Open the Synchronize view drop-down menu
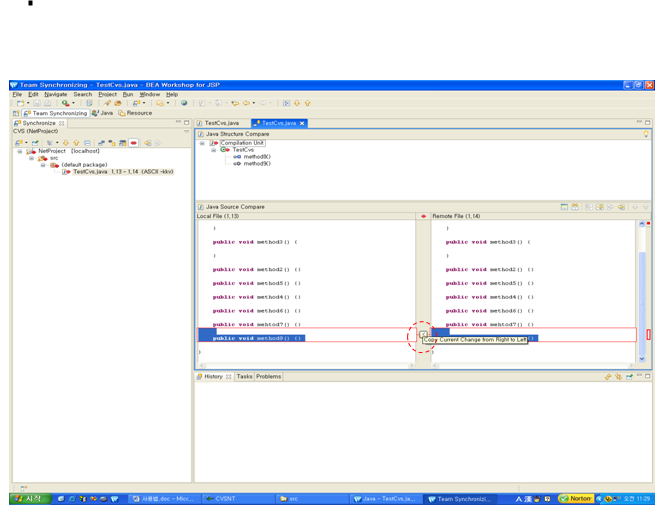The image size is (664, 511). point(186,132)
